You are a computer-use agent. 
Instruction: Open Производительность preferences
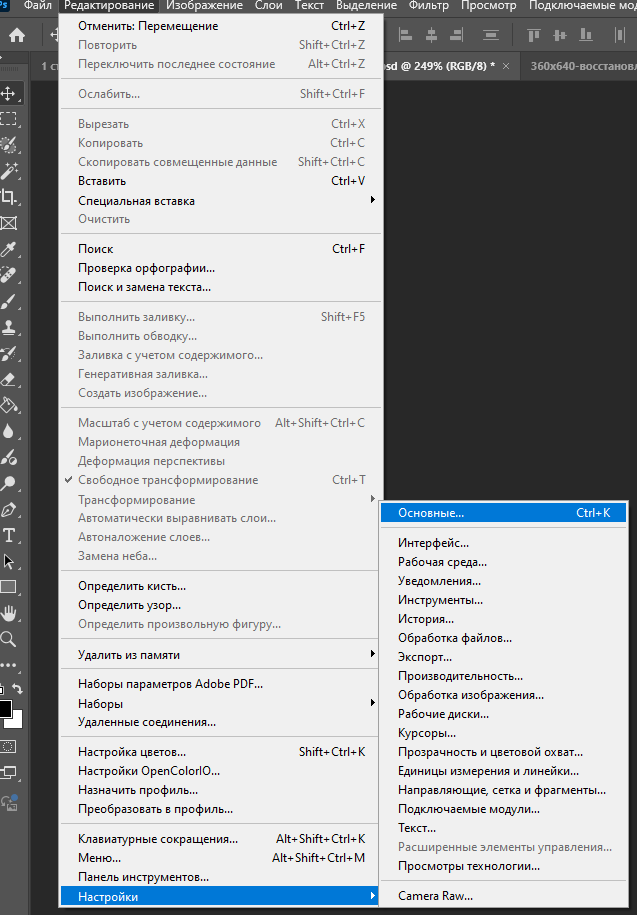tap(503, 676)
